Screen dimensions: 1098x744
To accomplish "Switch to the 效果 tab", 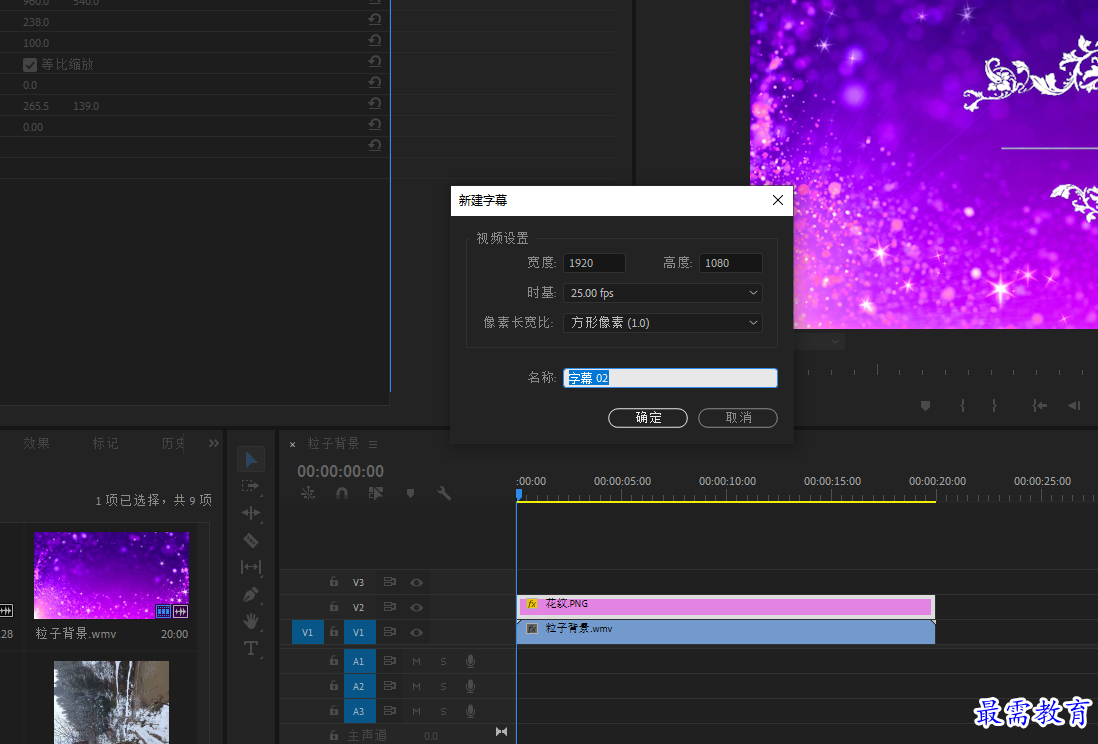I will (x=36, y=443).
